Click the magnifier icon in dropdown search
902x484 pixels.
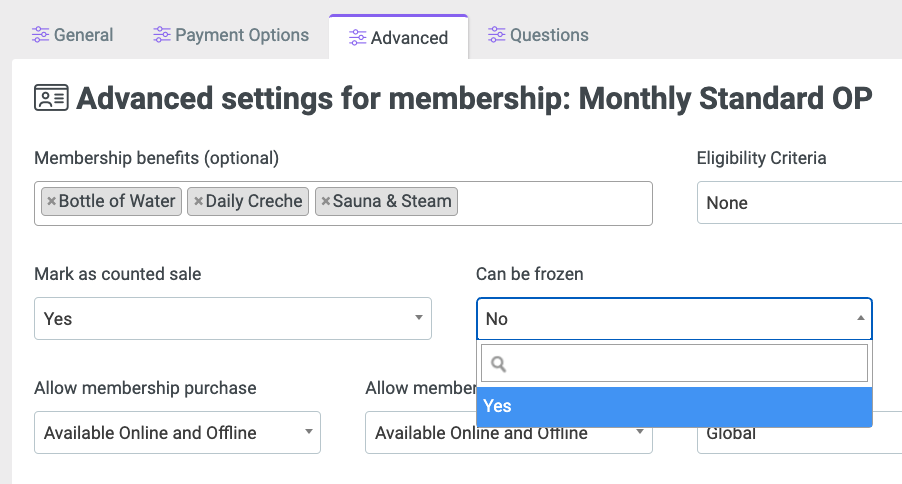[x=498, y=364]
